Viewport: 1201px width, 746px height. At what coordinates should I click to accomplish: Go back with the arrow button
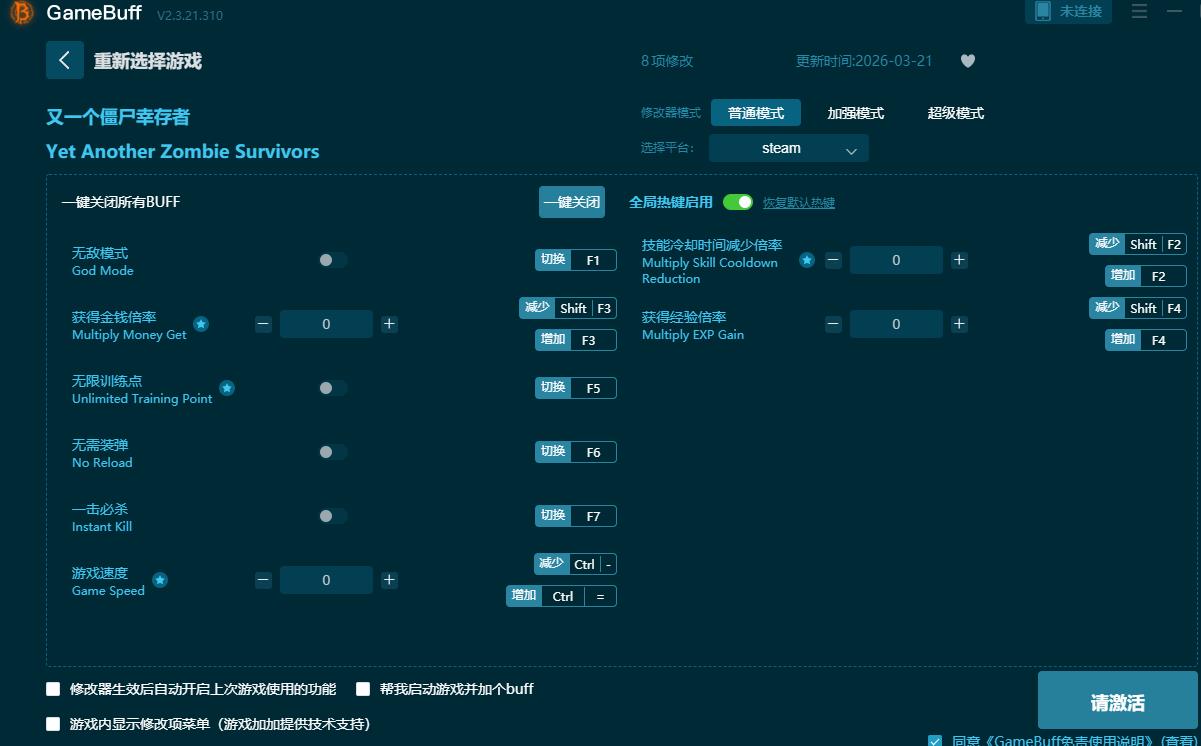coord(65,60)
